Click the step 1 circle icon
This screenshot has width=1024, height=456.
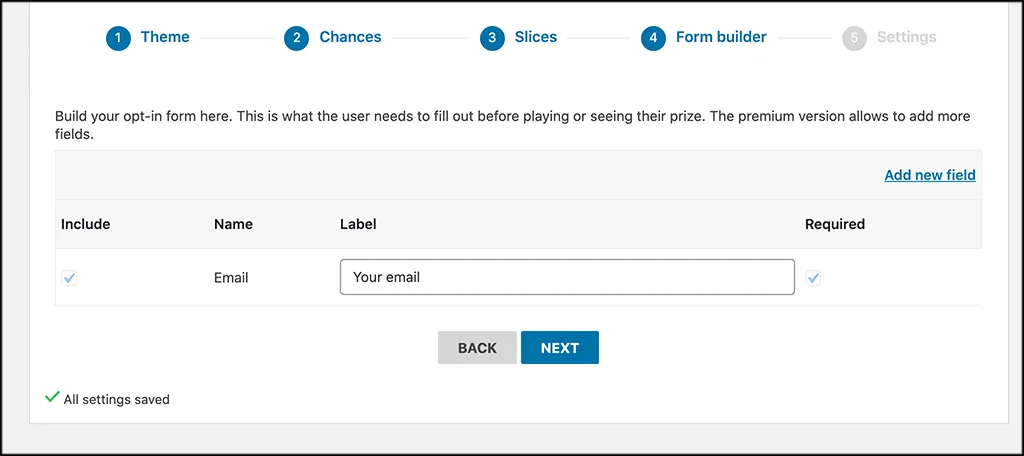pos(118,38)
